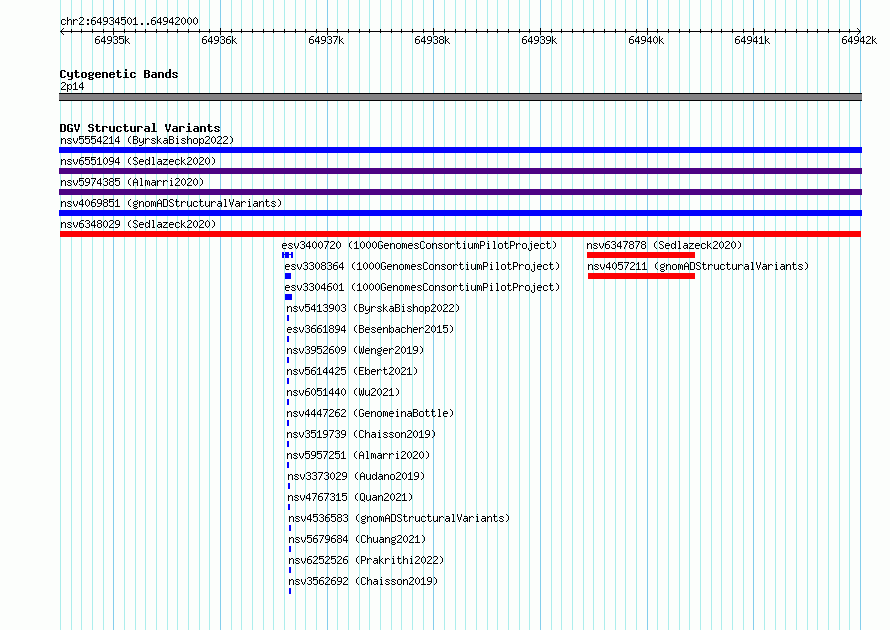Select the blue bar under nsv4069851

tap(460, 213)
